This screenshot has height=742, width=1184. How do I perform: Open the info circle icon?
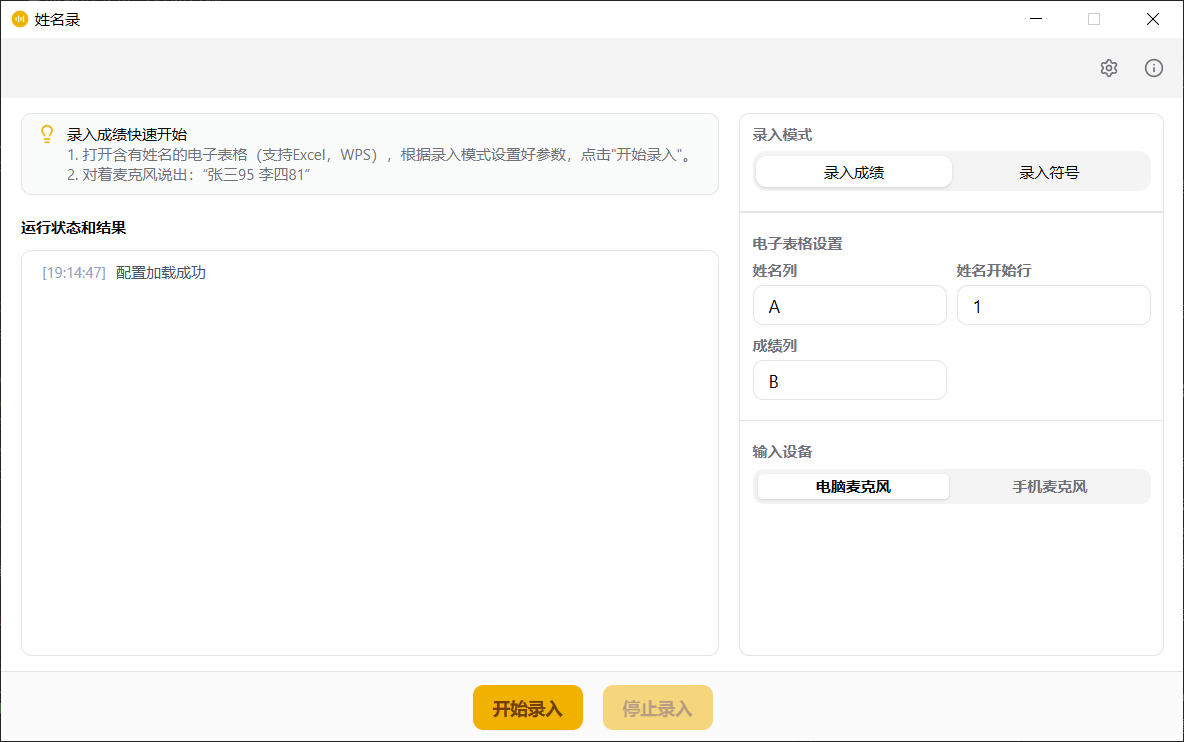tap(1154, 68)
